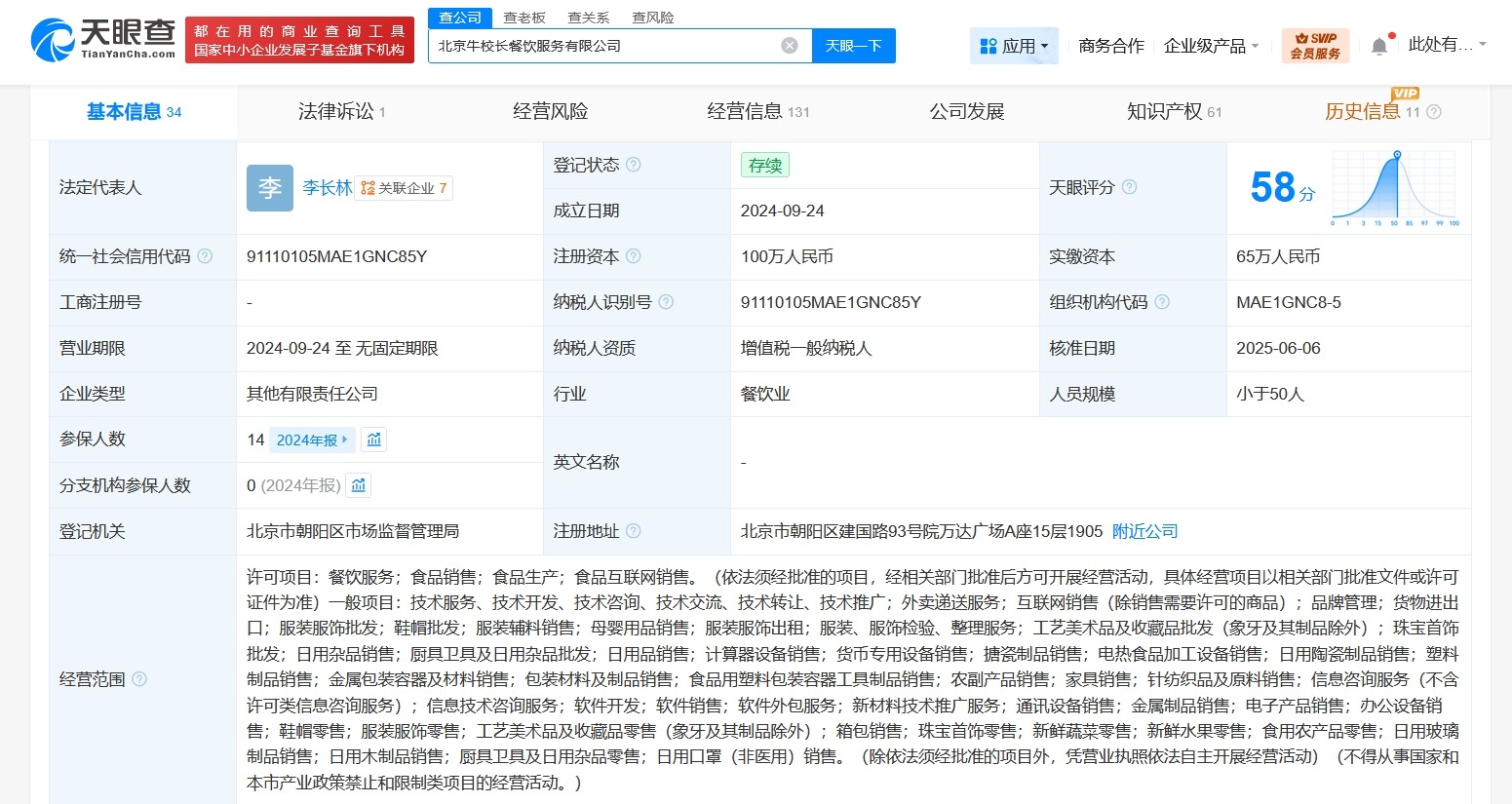Switch to the 知识产权 tab

tap(1166, 111)
